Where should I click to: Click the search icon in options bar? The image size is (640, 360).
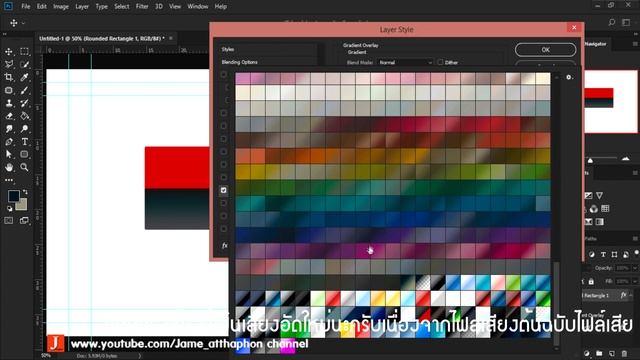611,22
